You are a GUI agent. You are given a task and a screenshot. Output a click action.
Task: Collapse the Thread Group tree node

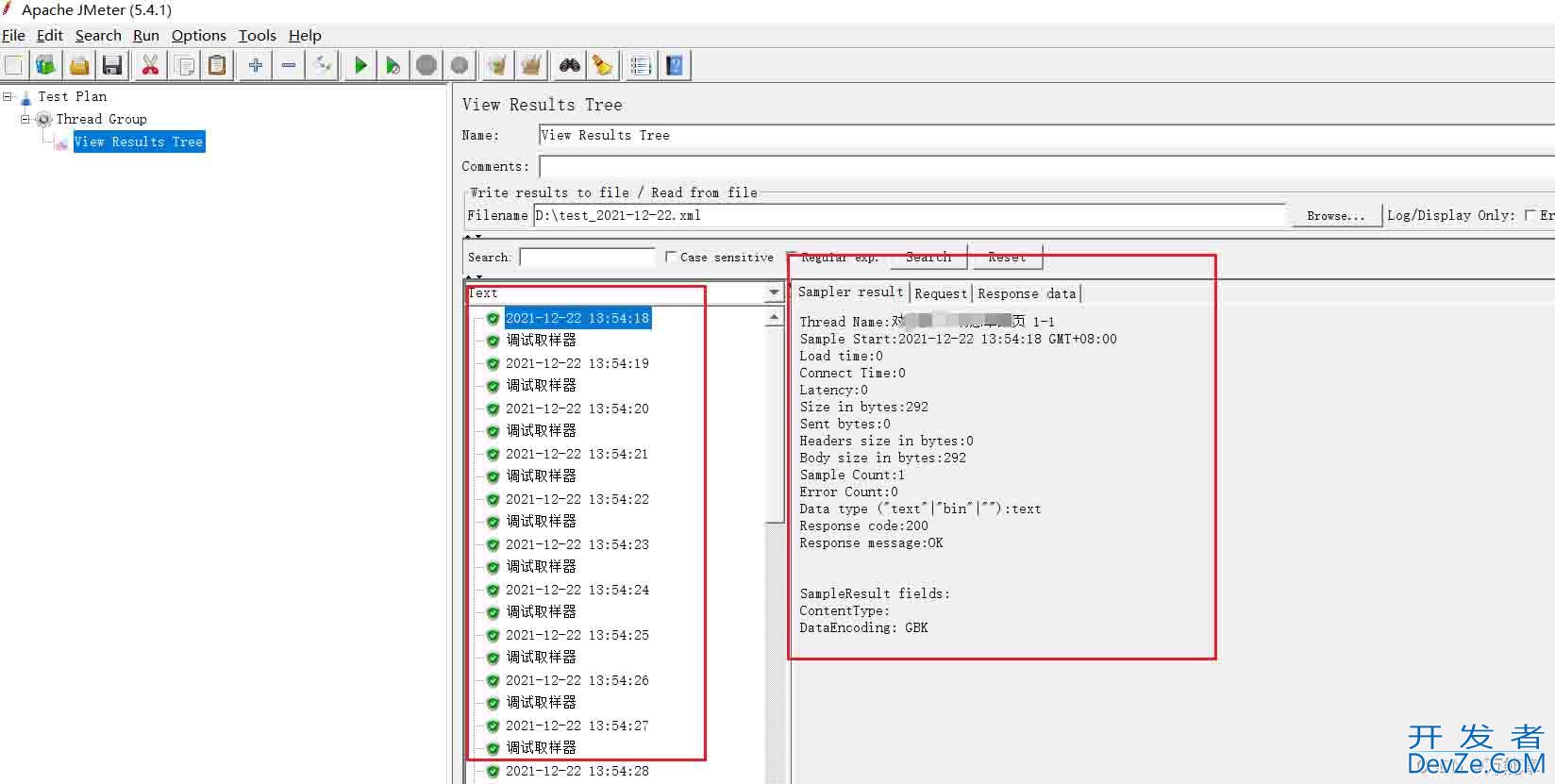click(x=25, y=119)
